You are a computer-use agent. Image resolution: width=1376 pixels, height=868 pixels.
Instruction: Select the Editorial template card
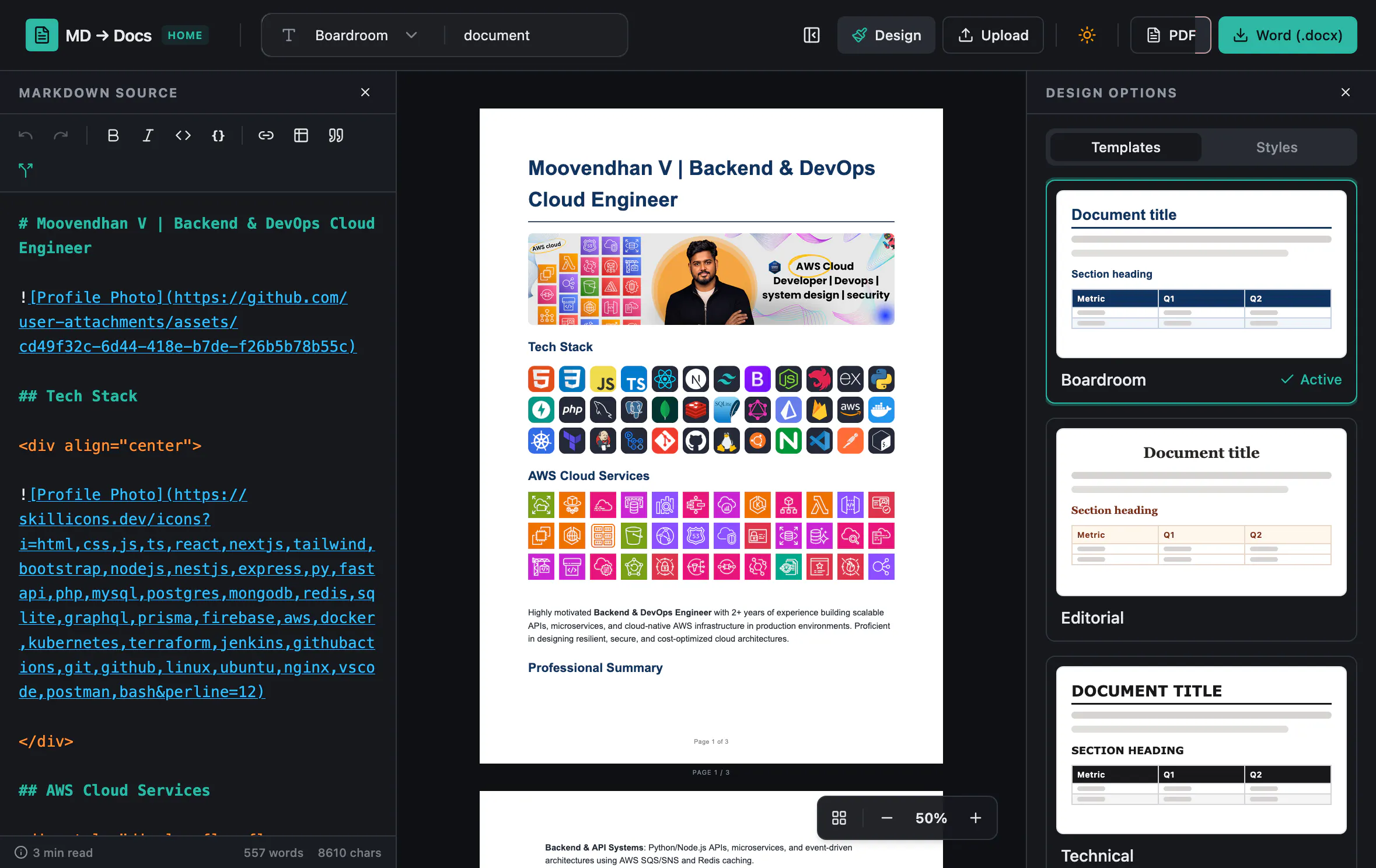1201,530
